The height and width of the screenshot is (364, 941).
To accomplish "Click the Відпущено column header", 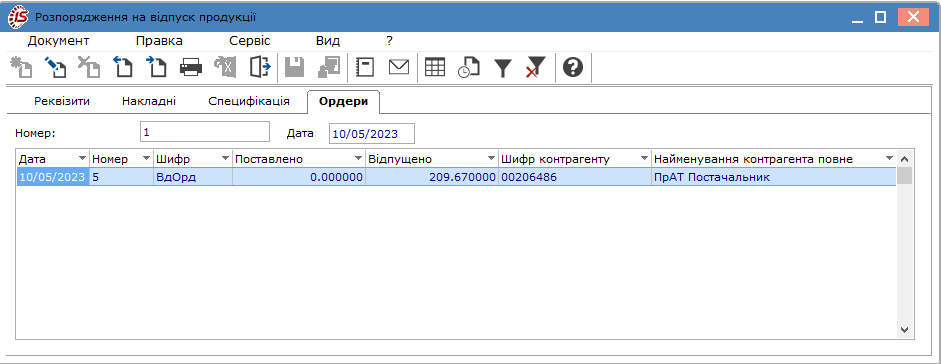I will pos(431,158).
